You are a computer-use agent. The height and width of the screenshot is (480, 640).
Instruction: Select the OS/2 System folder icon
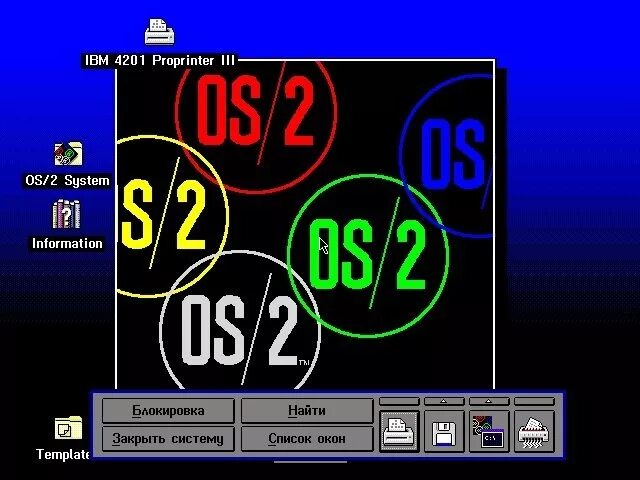68,154
